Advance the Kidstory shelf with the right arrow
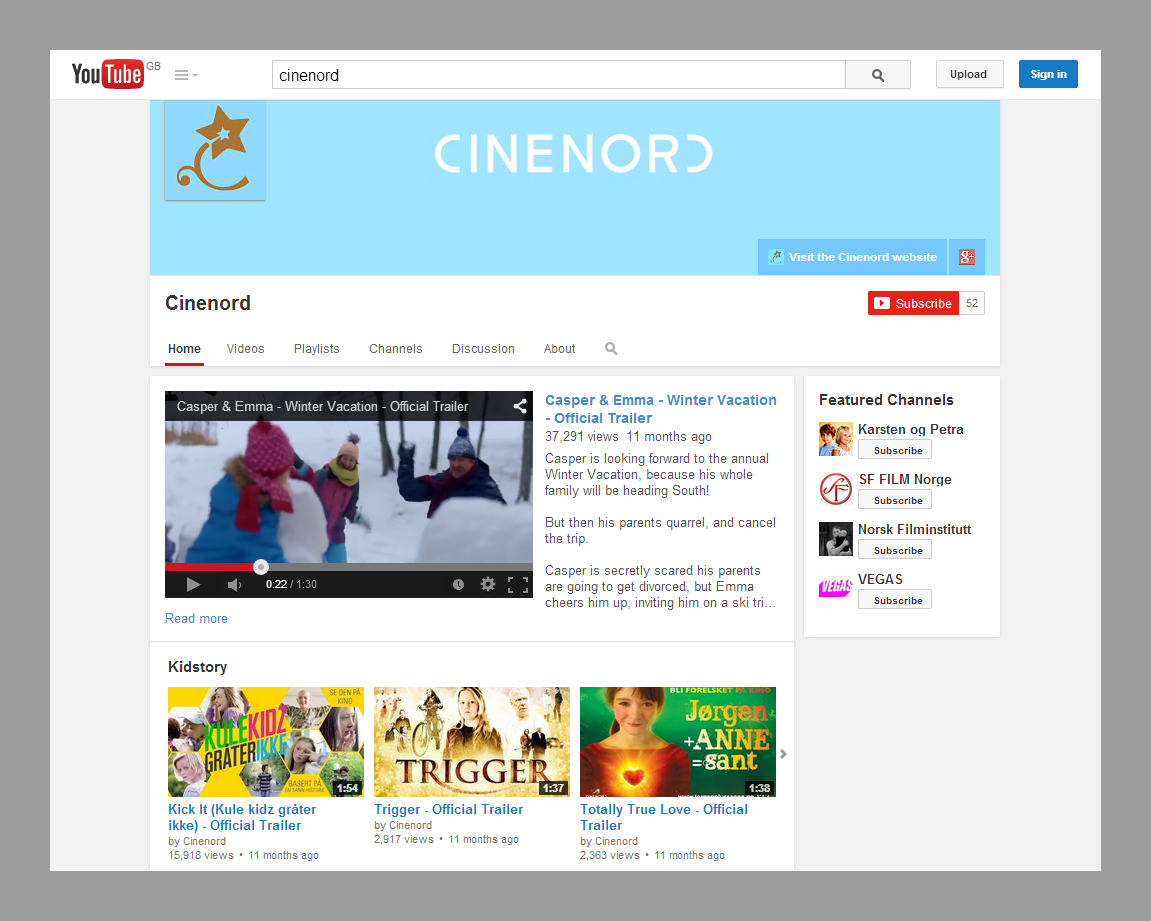This screenshot has width=1151, height=921. click(x=783, y=754)
